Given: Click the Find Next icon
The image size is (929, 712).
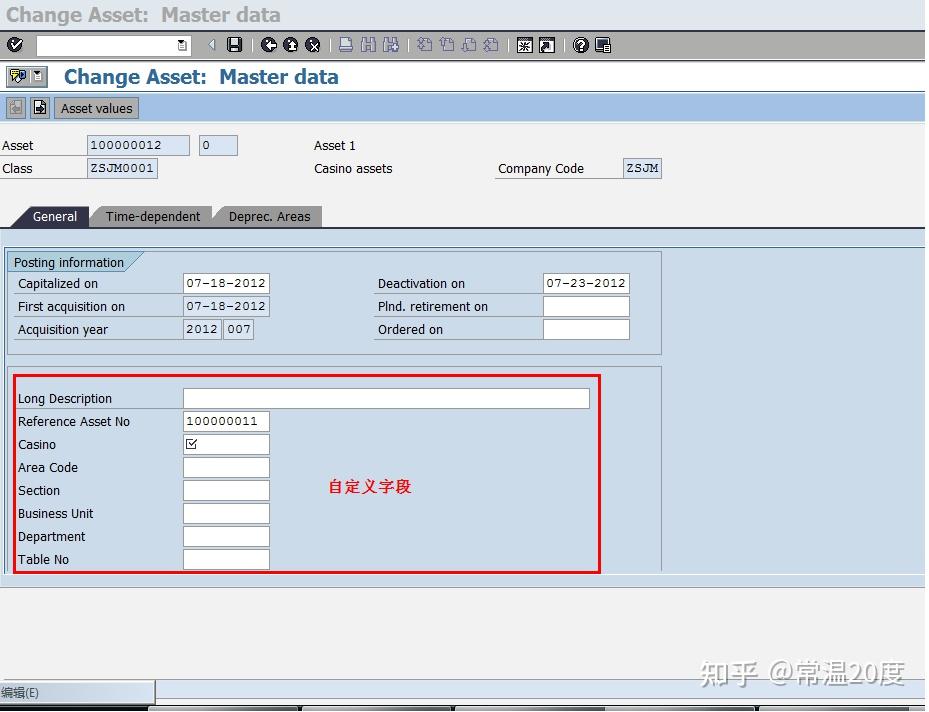Looking at the screenshot, I should click(392, 45).
